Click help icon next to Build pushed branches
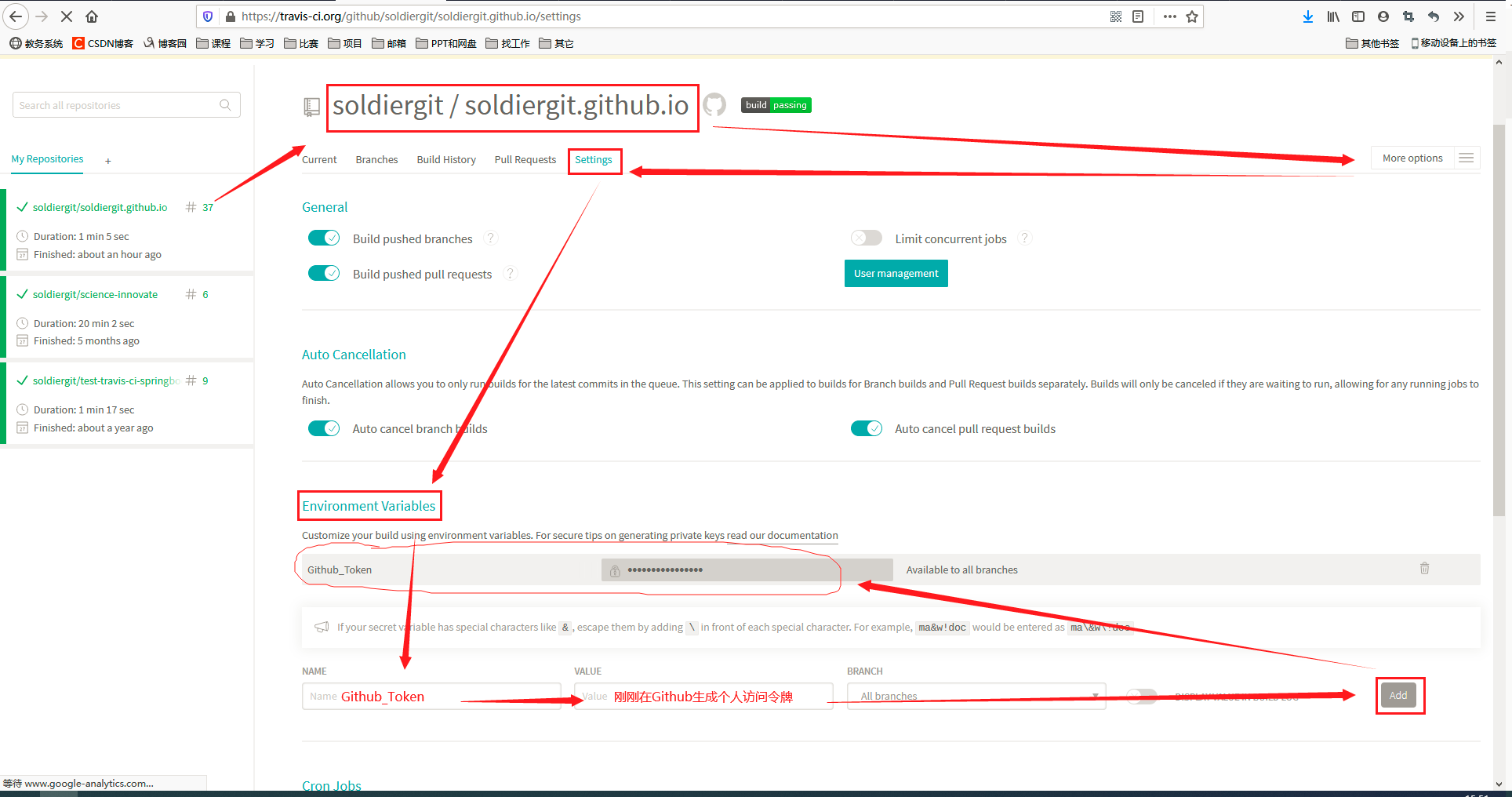The width and height of the screenshot is (1512, 797). click(491, 238)
